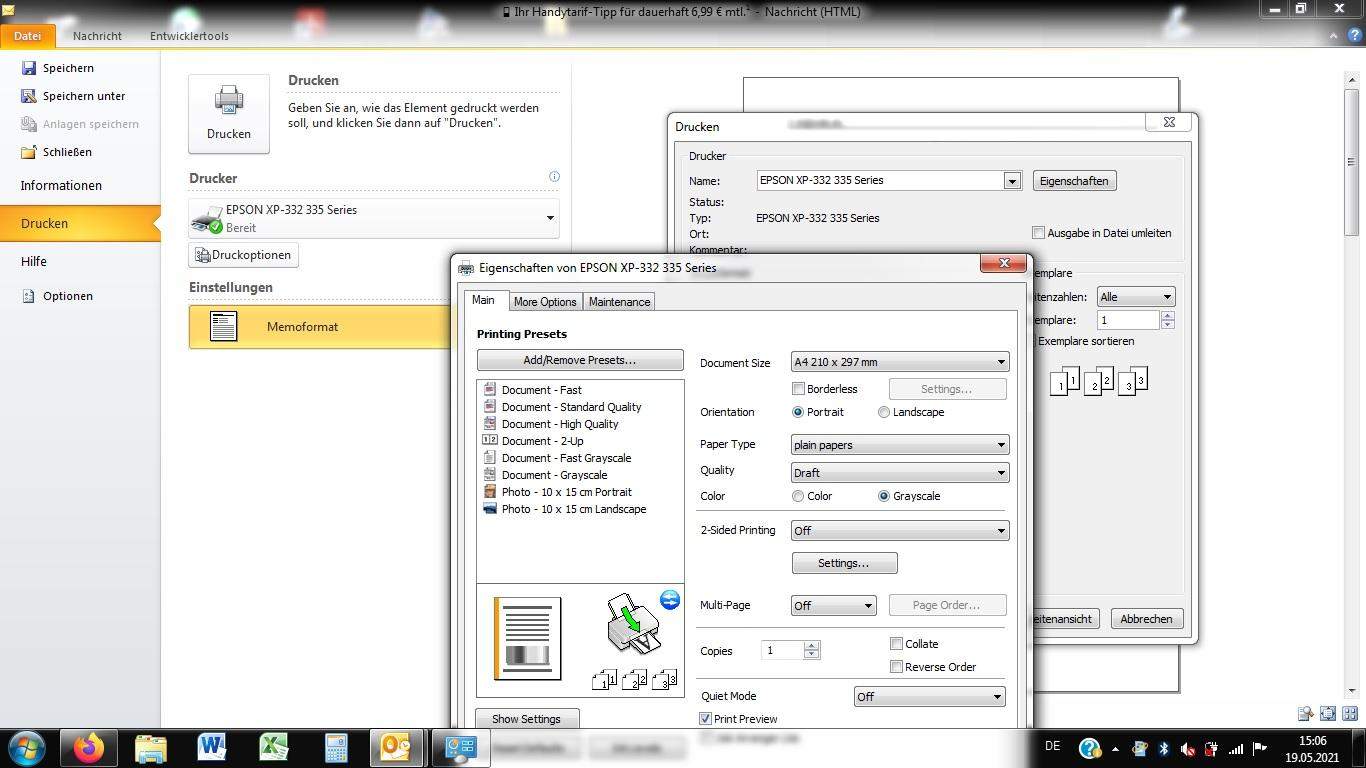Image resolution: width=1366 pixels, height=768 pixels.
Task: Click the Copies number field
Action: point(783,650)
